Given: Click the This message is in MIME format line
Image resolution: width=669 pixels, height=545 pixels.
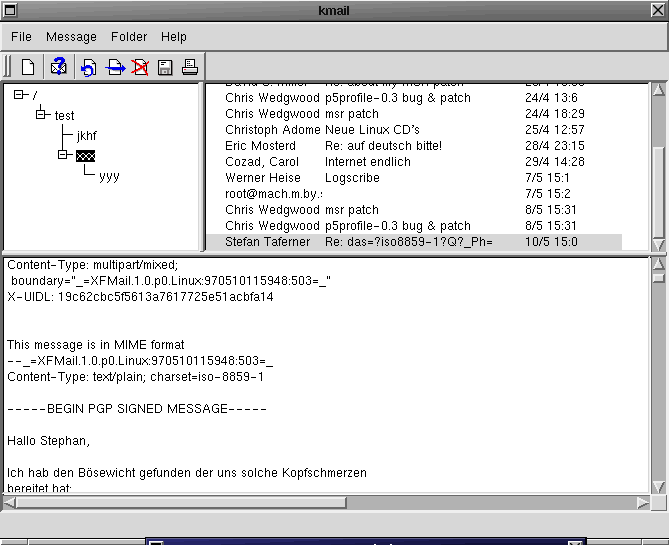Looking at the screenshot, I should (96, 345).
